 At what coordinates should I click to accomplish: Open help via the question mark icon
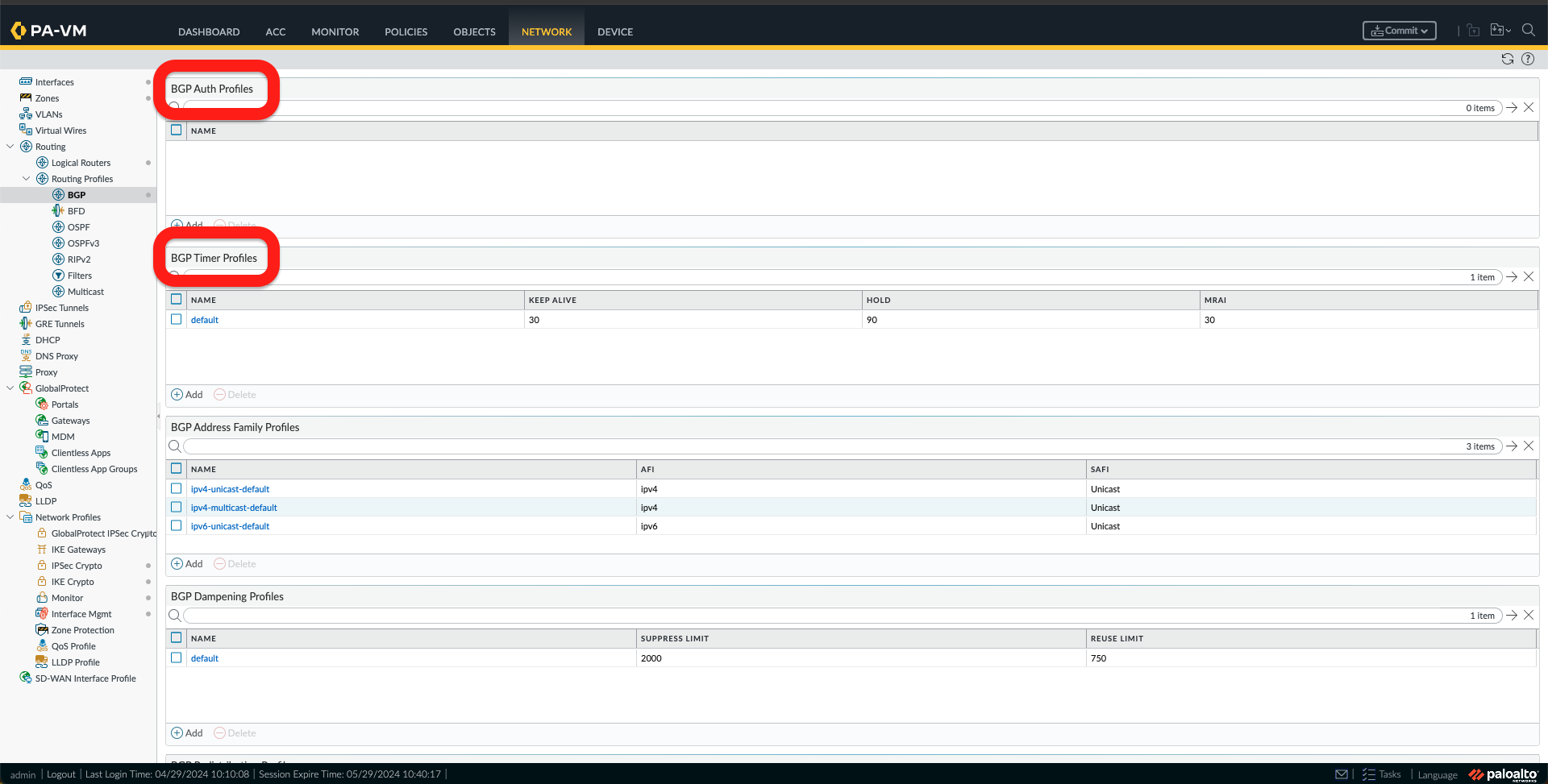tap(1528, 59)
